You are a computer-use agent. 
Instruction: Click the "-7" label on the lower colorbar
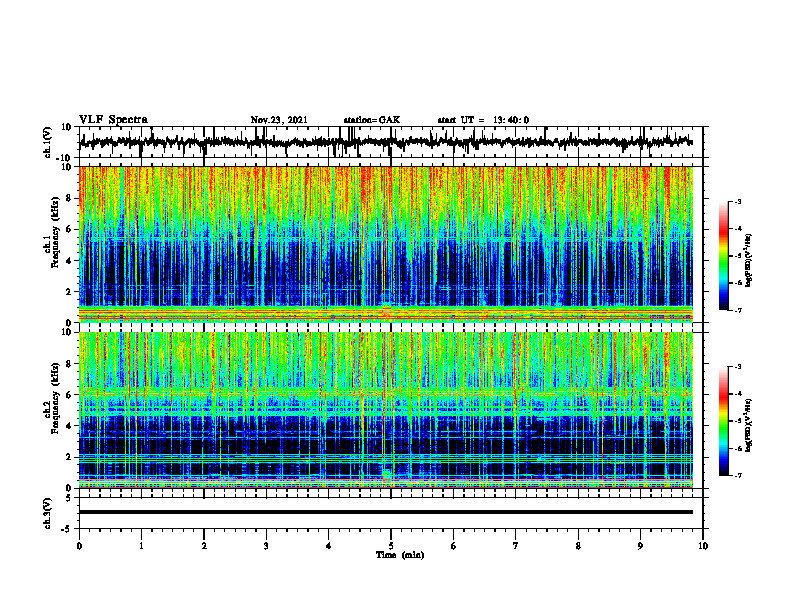point(738,475)
